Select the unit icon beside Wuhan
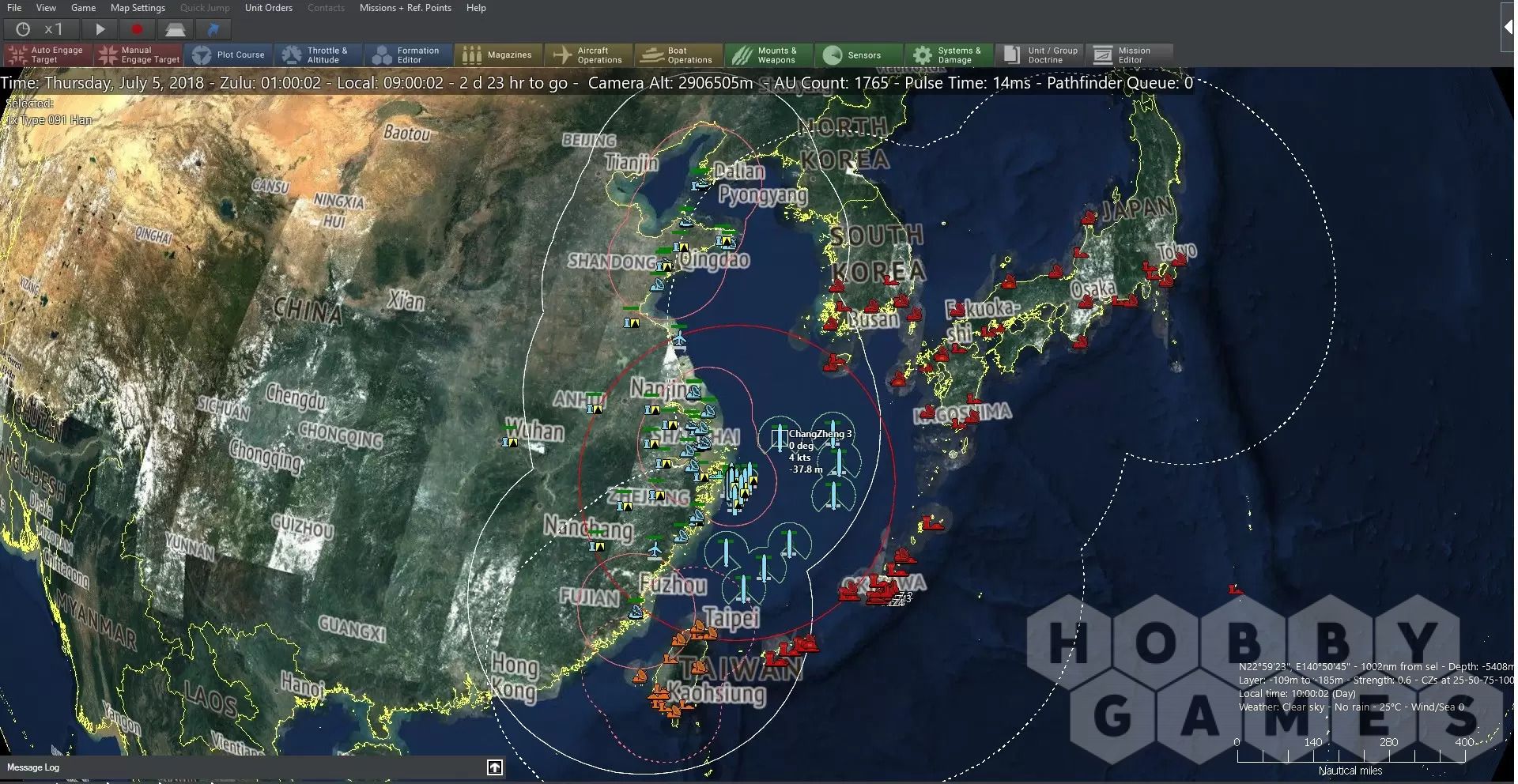The width and height of the screenshot is (1518, 784). click(x=510, y=442)
